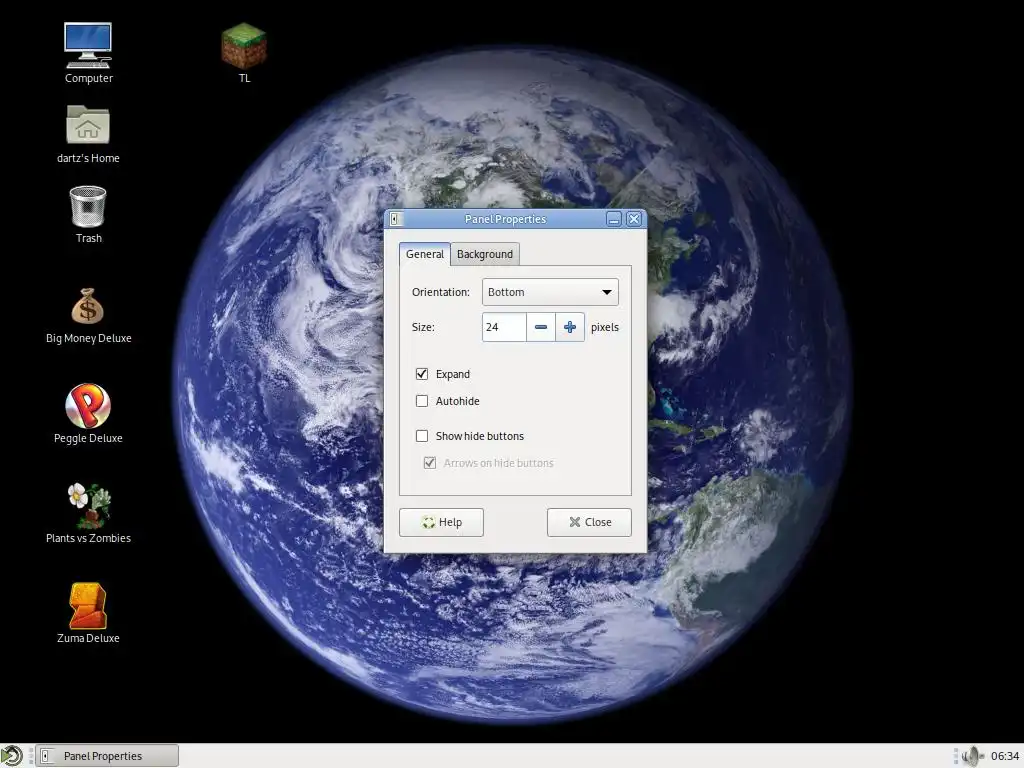This screenshot has height=768, width=1024.
Task: Switch to the Background tab
Action: 485,254
